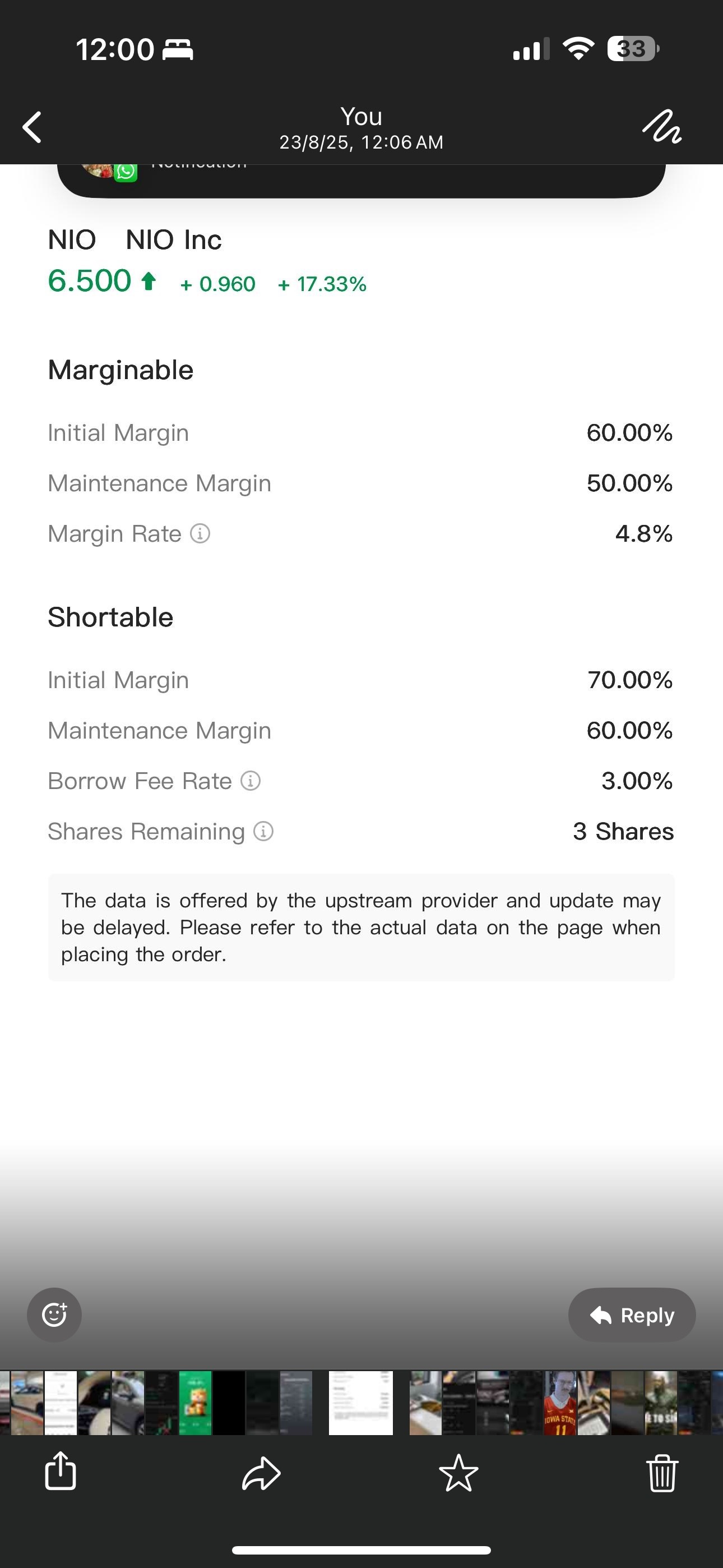This screenshot has width=723, height=1568.
Task: Select the green cat thumbnail
Action: pyautogui.click(x=194, y=1403)
